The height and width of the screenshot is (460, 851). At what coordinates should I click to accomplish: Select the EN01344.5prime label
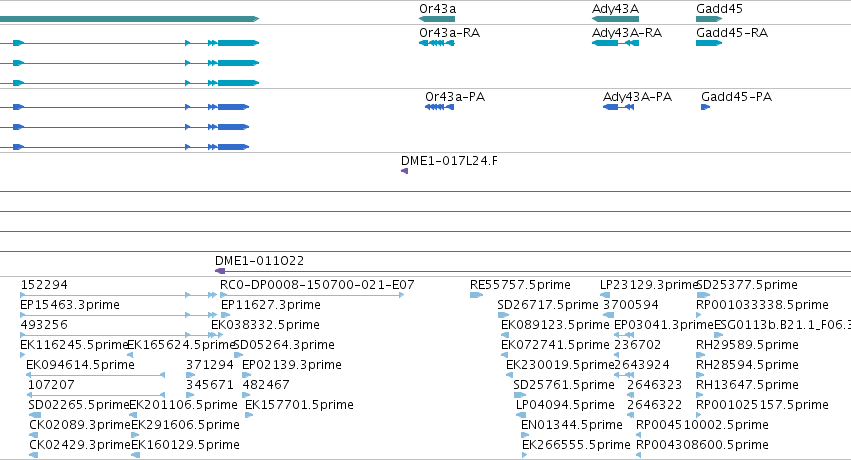point(571,424)
